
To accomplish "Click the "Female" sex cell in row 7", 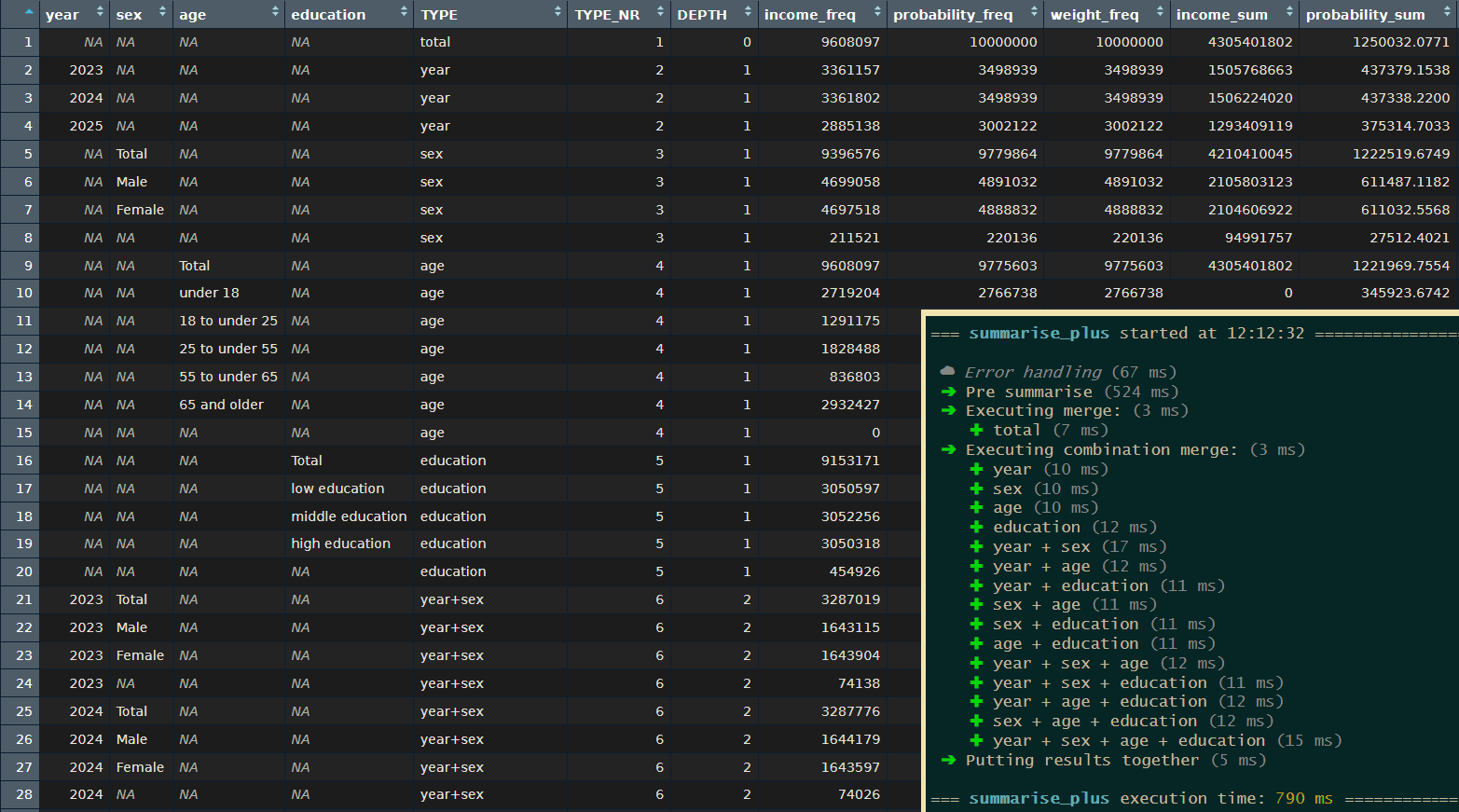I will [140, 210].
